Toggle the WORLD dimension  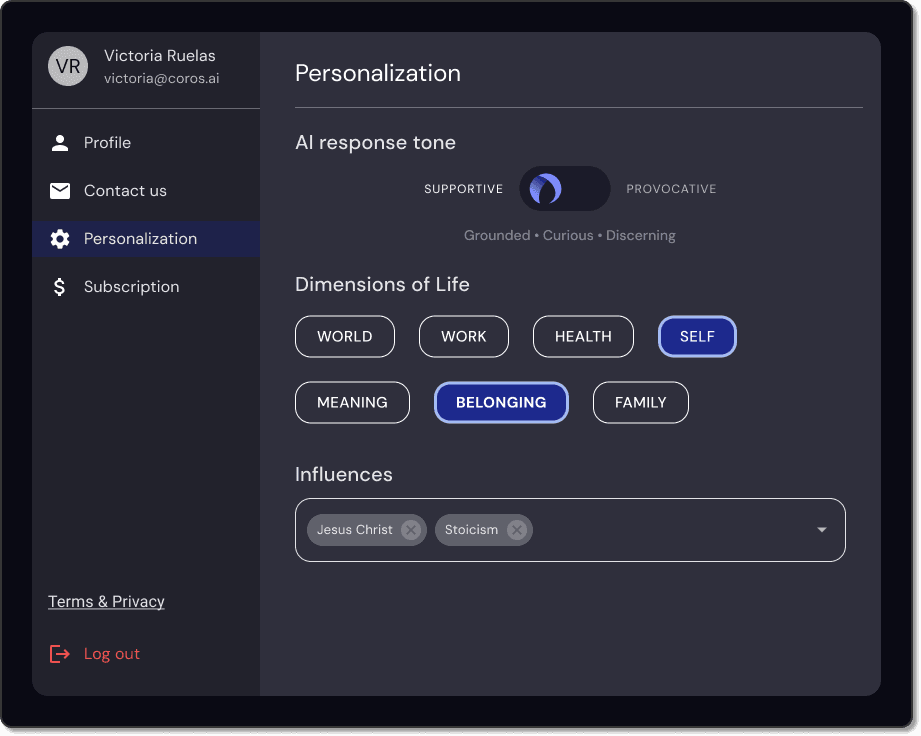pyautogui.click(x=345, y=337)
